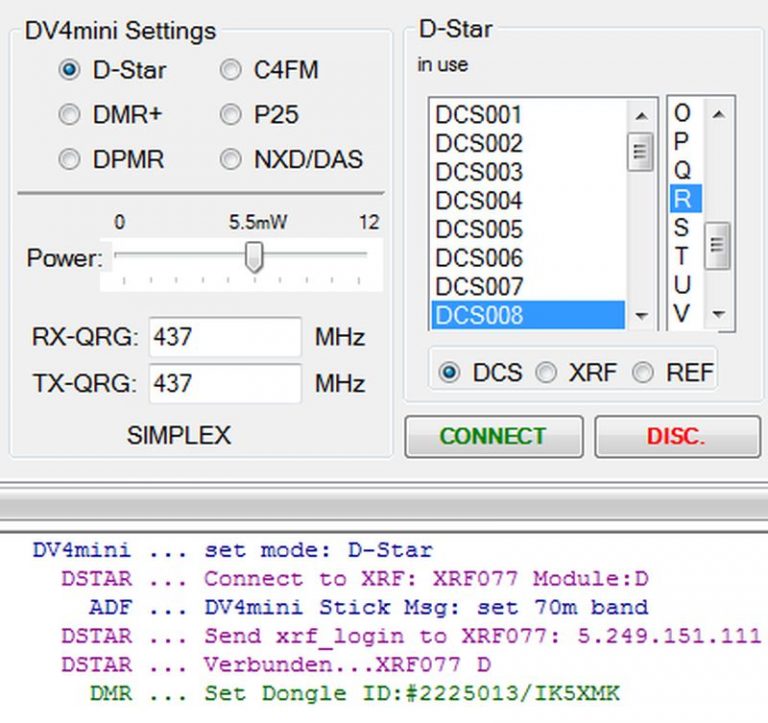
Task: Click in the TX-QRG frequency field
Action: [x=225, y=383]
